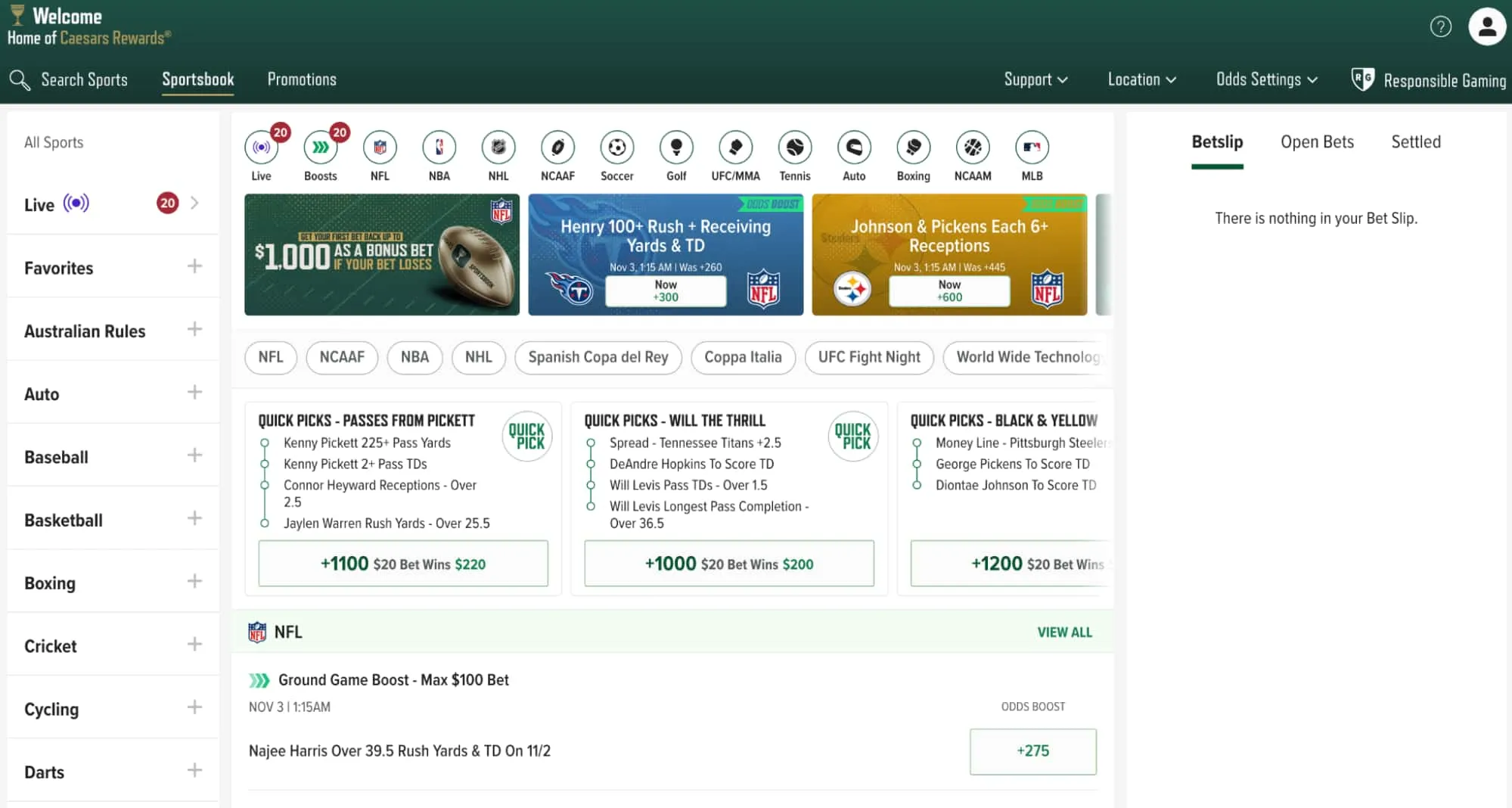Open the user account profile icon
Viewport: 1512px width, 808px height.
pyautogui.click(x=1487, y=26)
